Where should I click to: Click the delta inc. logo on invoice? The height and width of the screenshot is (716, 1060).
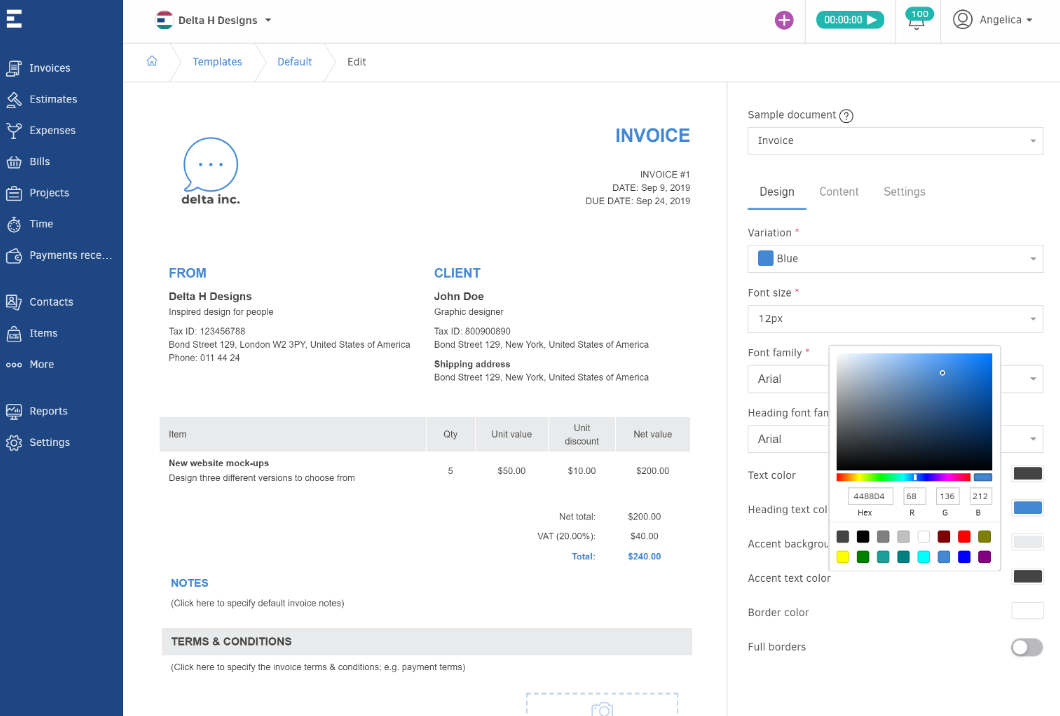click(x=210, y=171)
